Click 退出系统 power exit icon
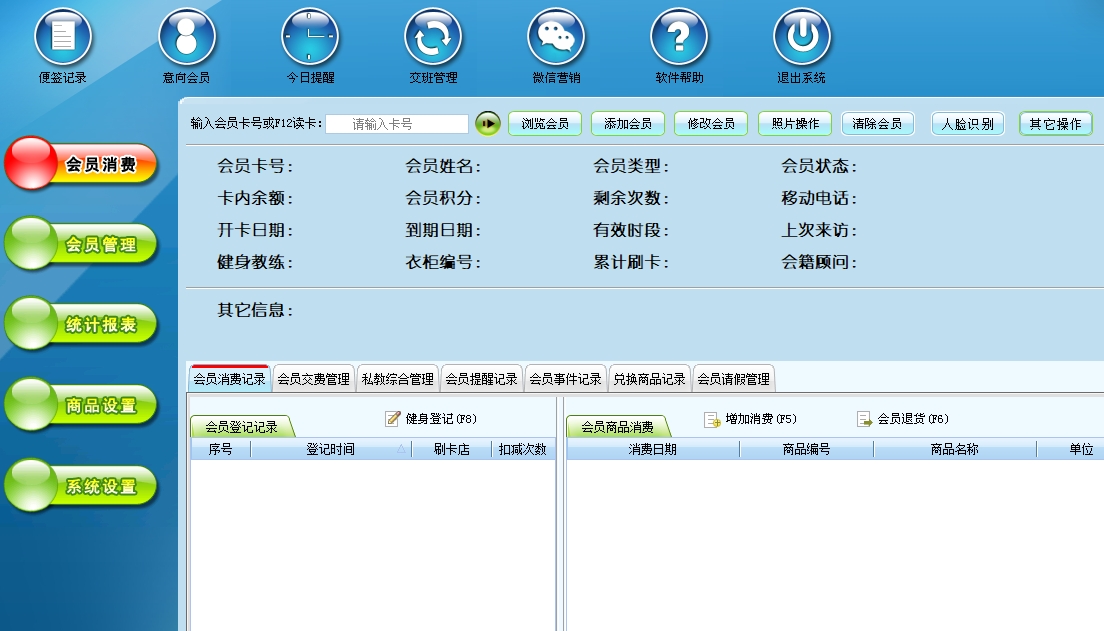 [801, 37]
